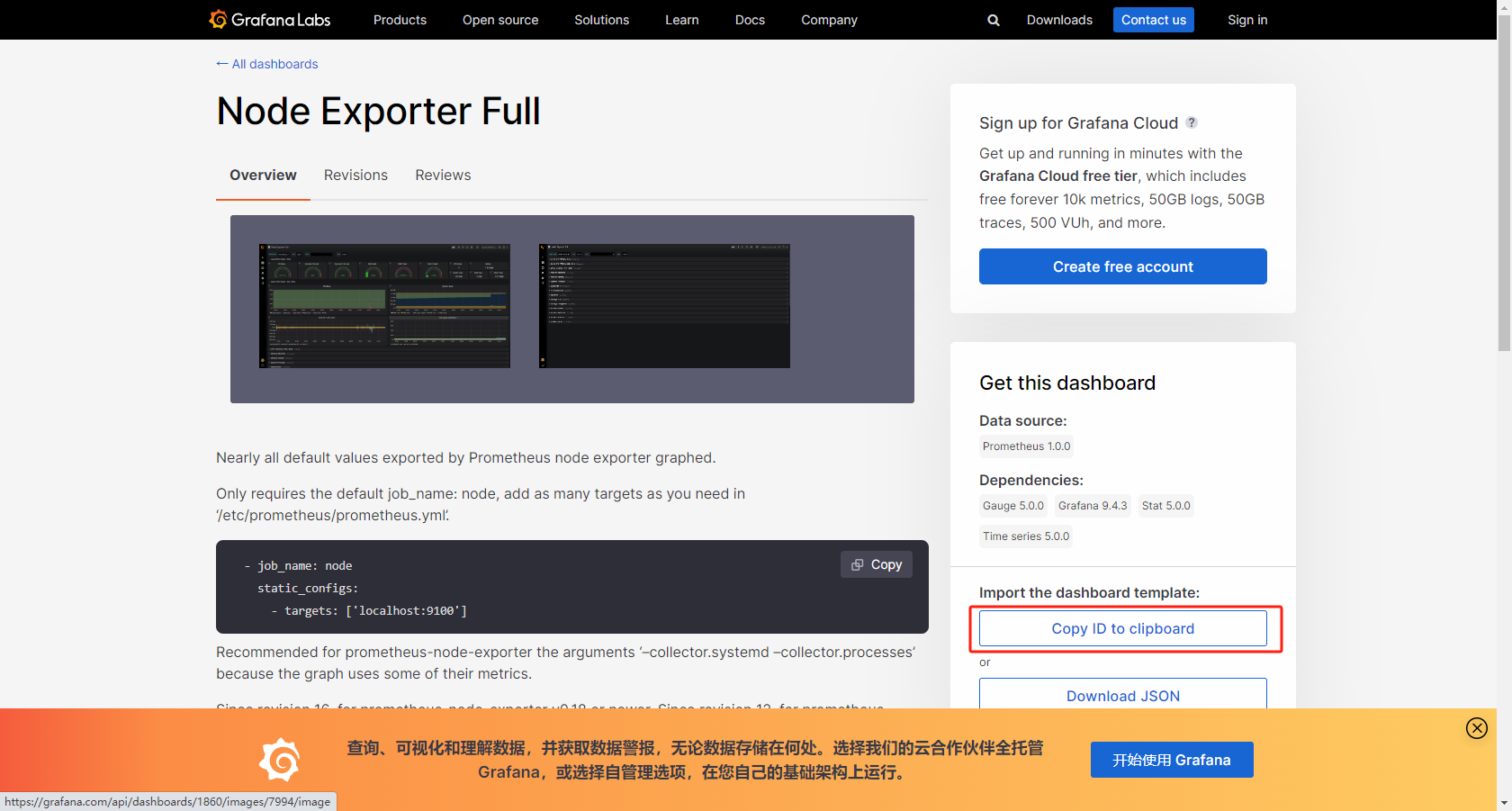Click the Sign in link
The width and height of the screenshot is (1512, 811).
(1247, 20)
